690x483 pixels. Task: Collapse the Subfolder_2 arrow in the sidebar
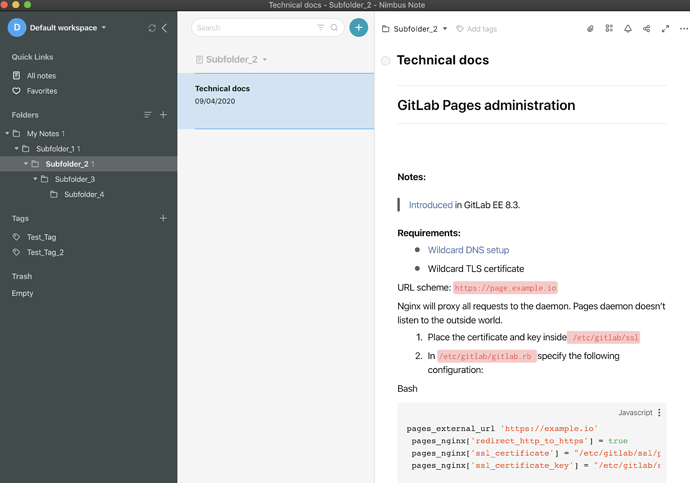click(26, 164)
